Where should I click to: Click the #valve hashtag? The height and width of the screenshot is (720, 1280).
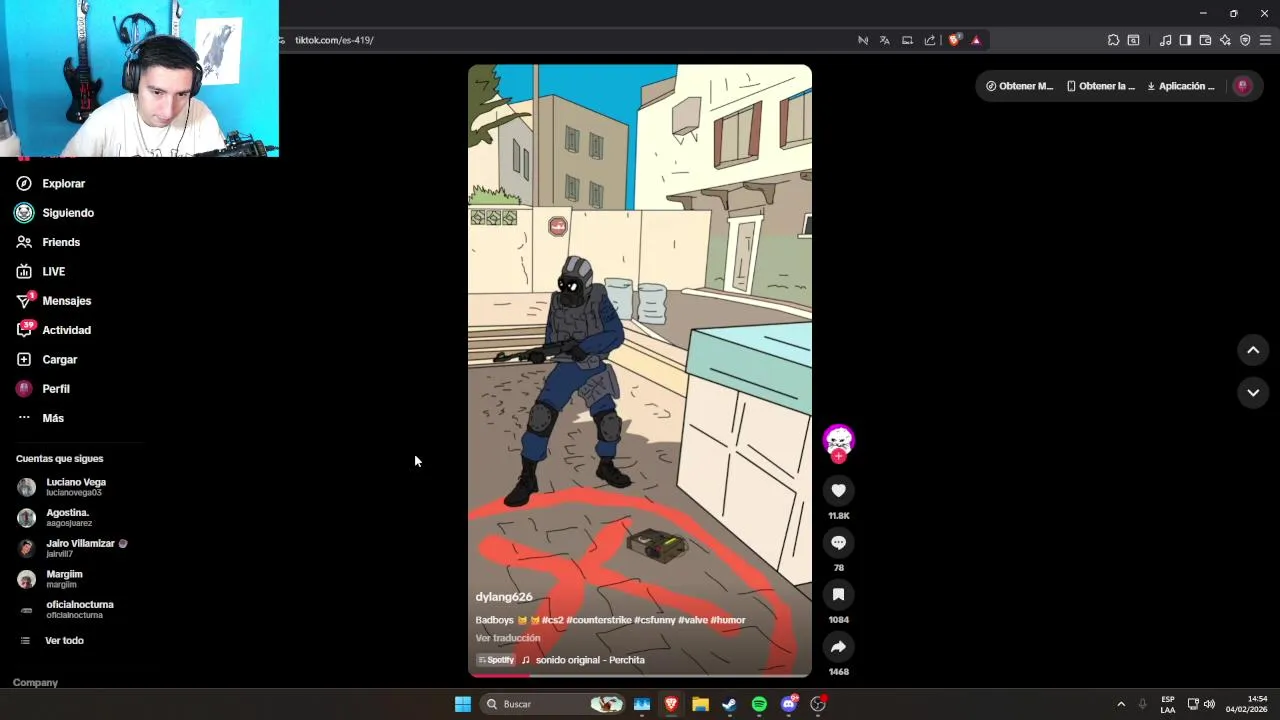pyautogui.click(x=693, y=620)
